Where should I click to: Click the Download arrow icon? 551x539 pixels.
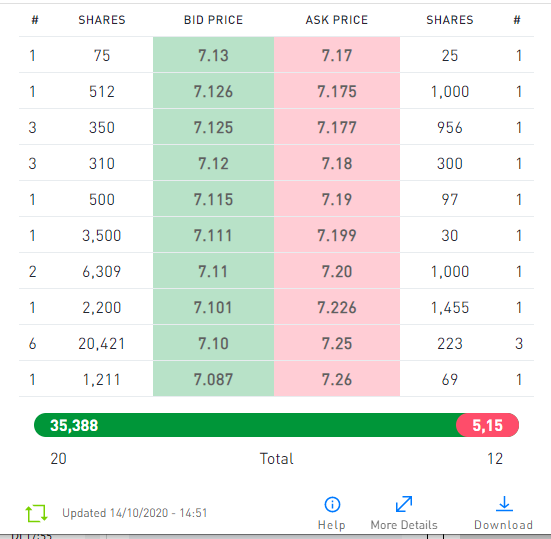tap(504, 504)
